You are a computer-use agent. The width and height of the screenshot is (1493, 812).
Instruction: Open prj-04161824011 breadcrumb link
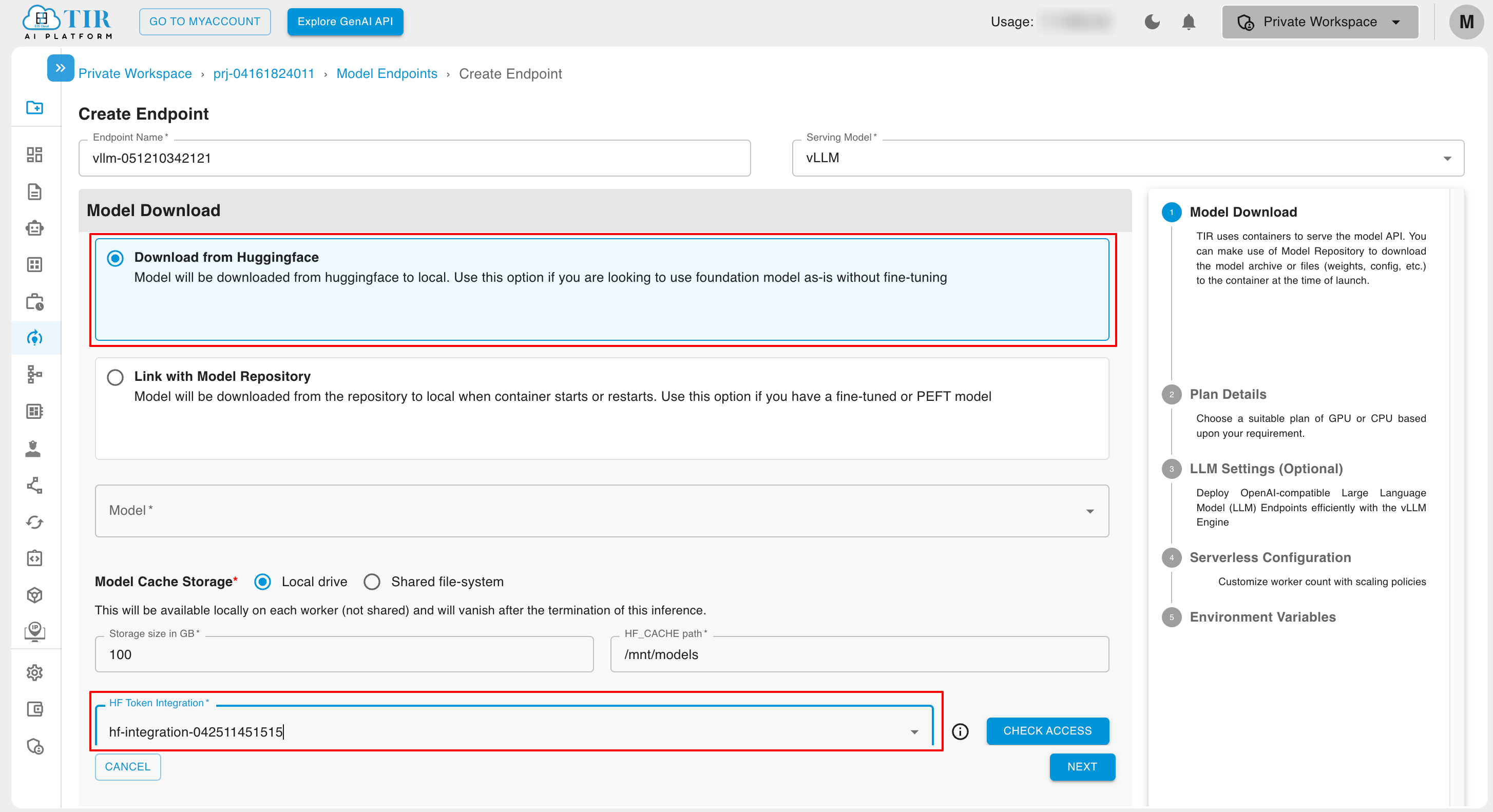coord(264,73)
